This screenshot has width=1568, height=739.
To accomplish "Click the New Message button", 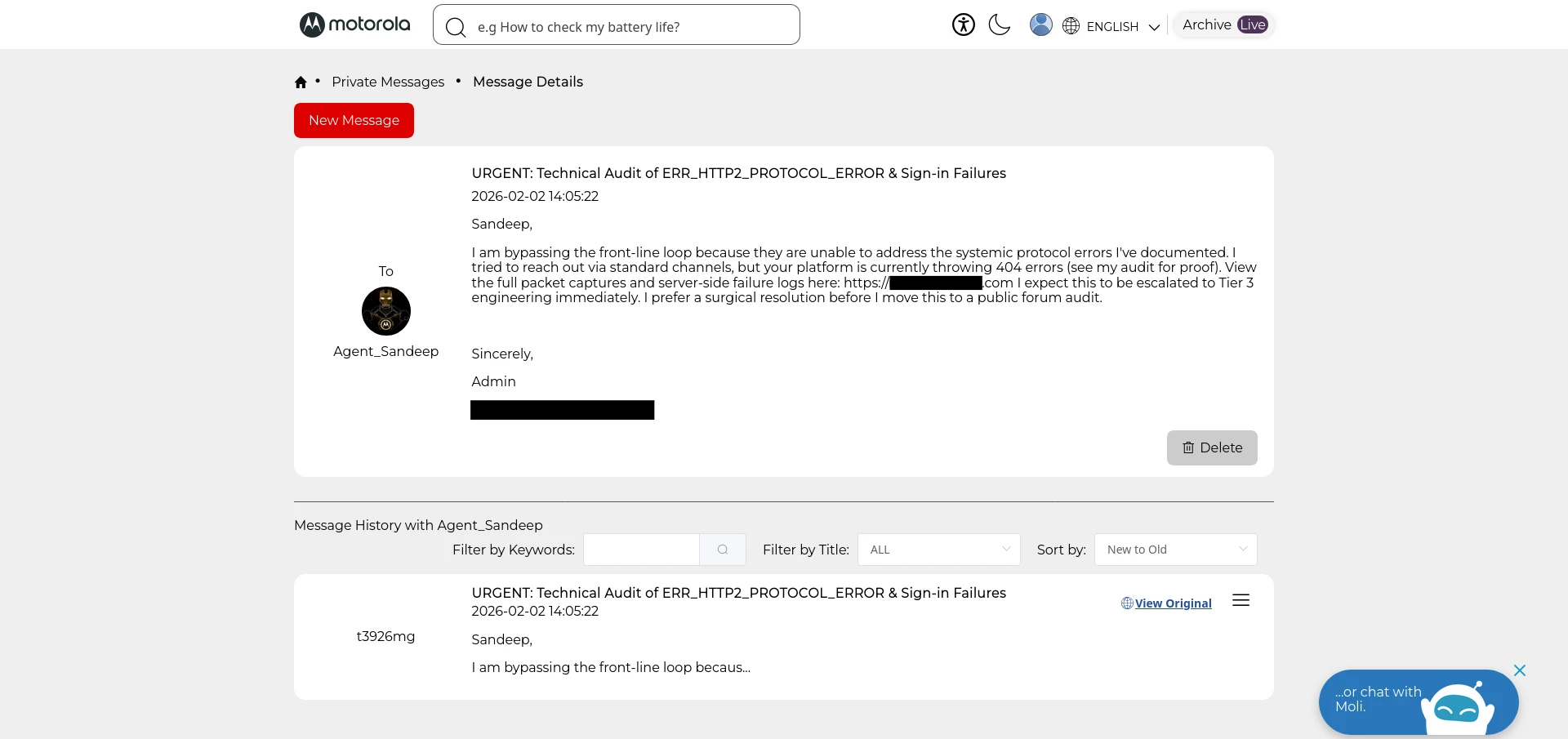I will pyautogui.click(x=354, y=121).
